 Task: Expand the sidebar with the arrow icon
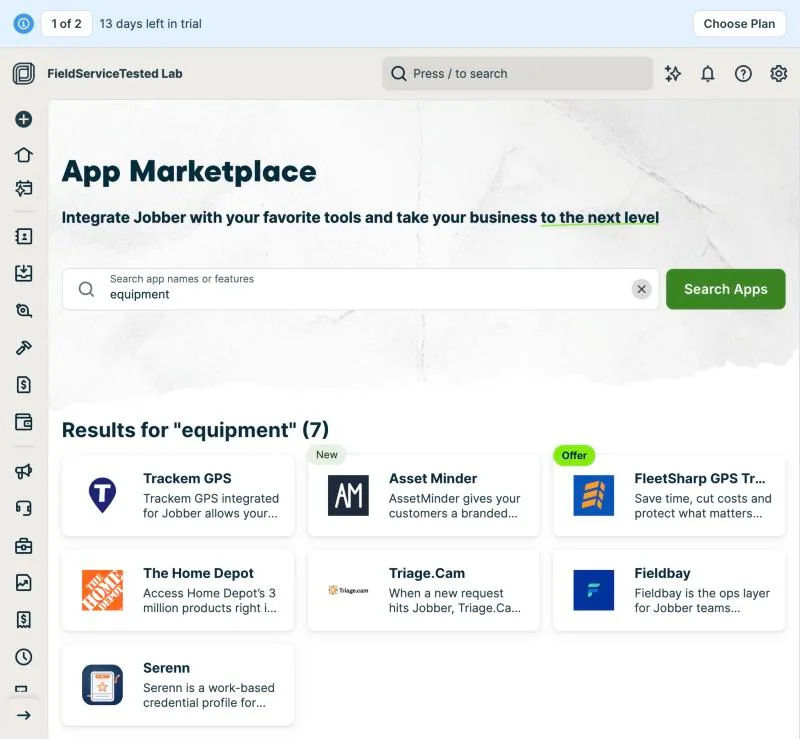pyautogui.click(x=23, y=715)
